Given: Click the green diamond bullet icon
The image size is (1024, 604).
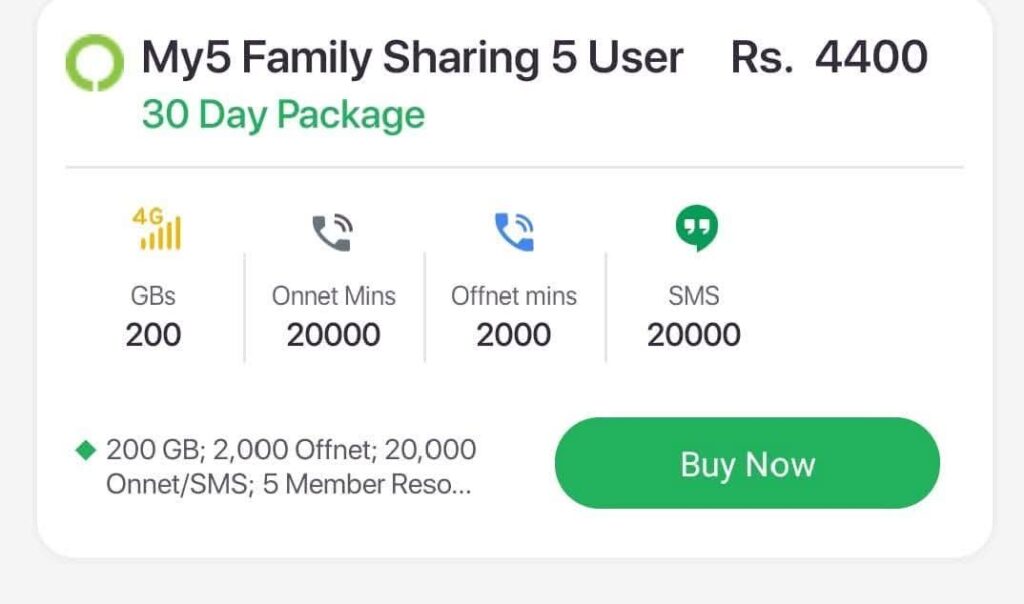Looking at the screenshot, I should [85, 451].
